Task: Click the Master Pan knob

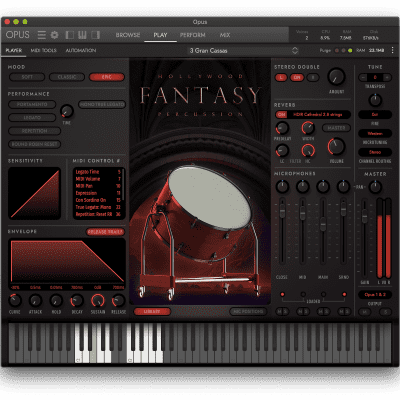Action: tap(375, 187)
